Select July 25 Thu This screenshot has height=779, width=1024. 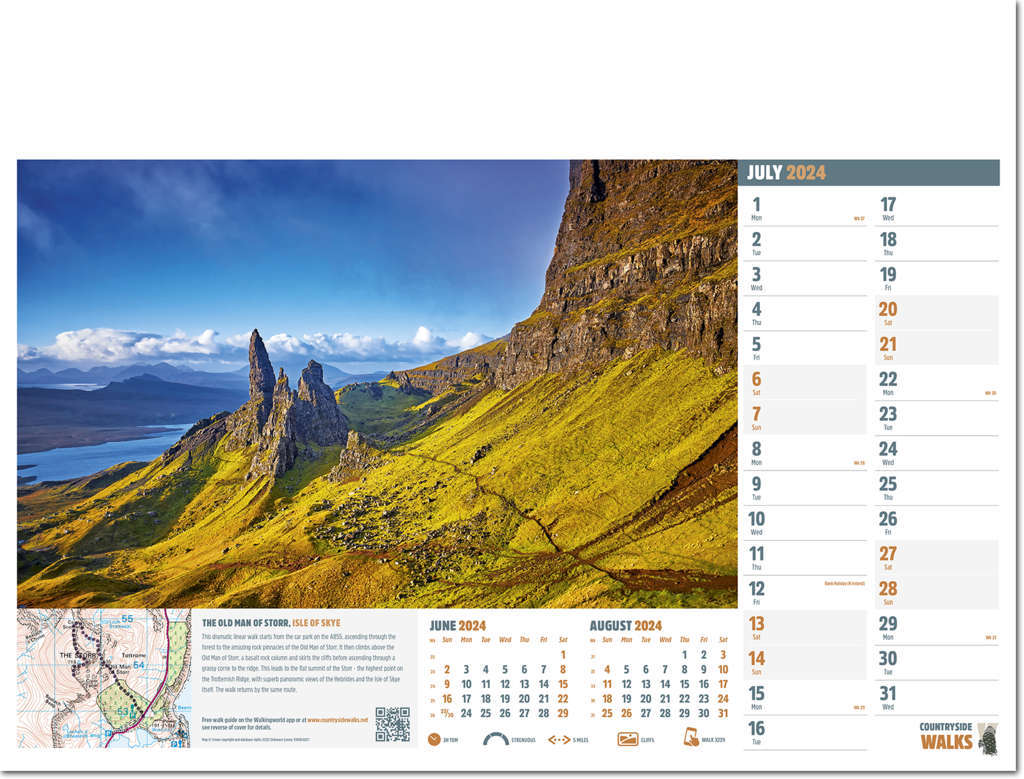click(x=936, y=488)
